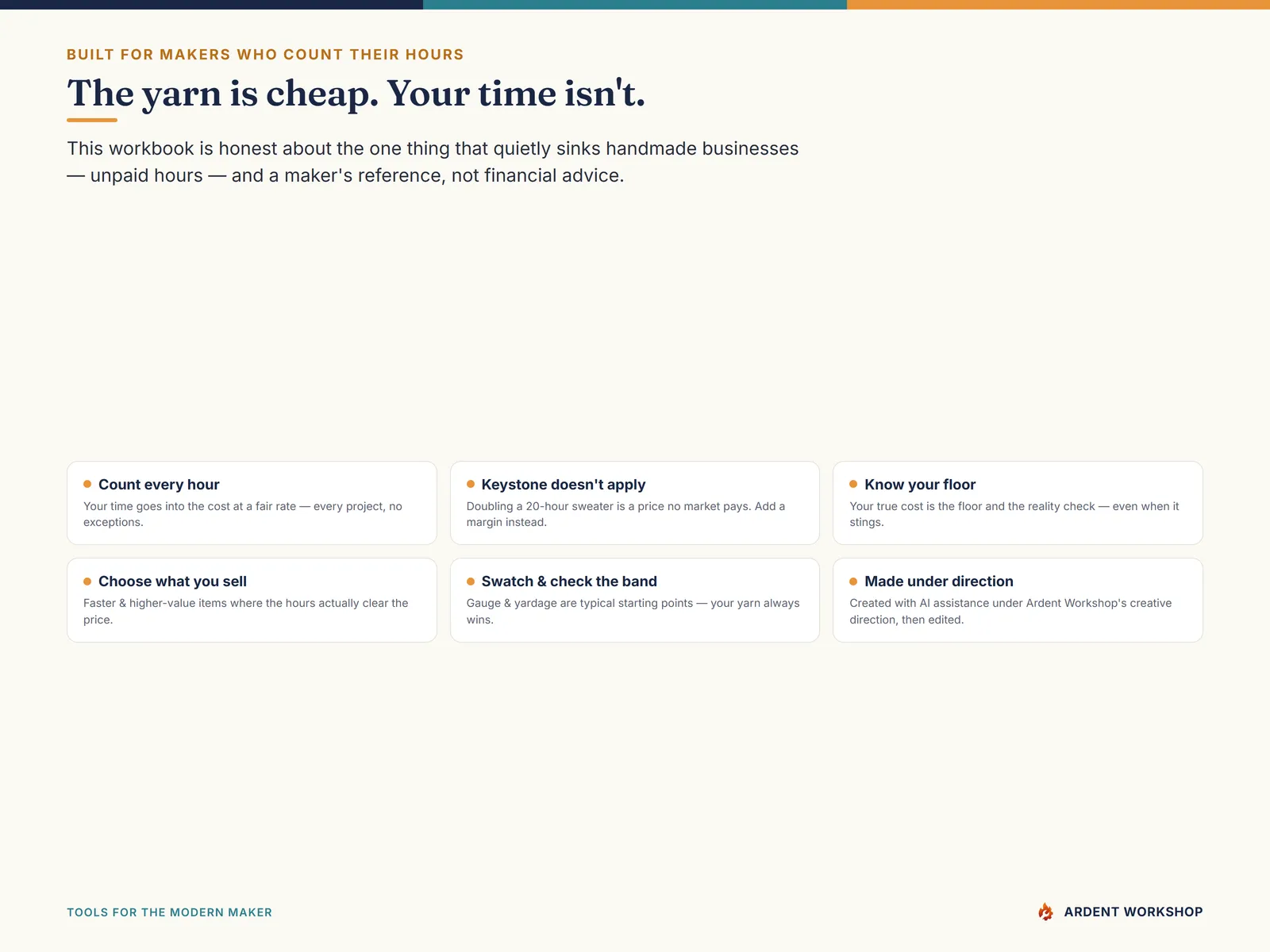
Task: Click the 'ARDENT WORKSHOP' brand name
Action: tap(1133, 912)
